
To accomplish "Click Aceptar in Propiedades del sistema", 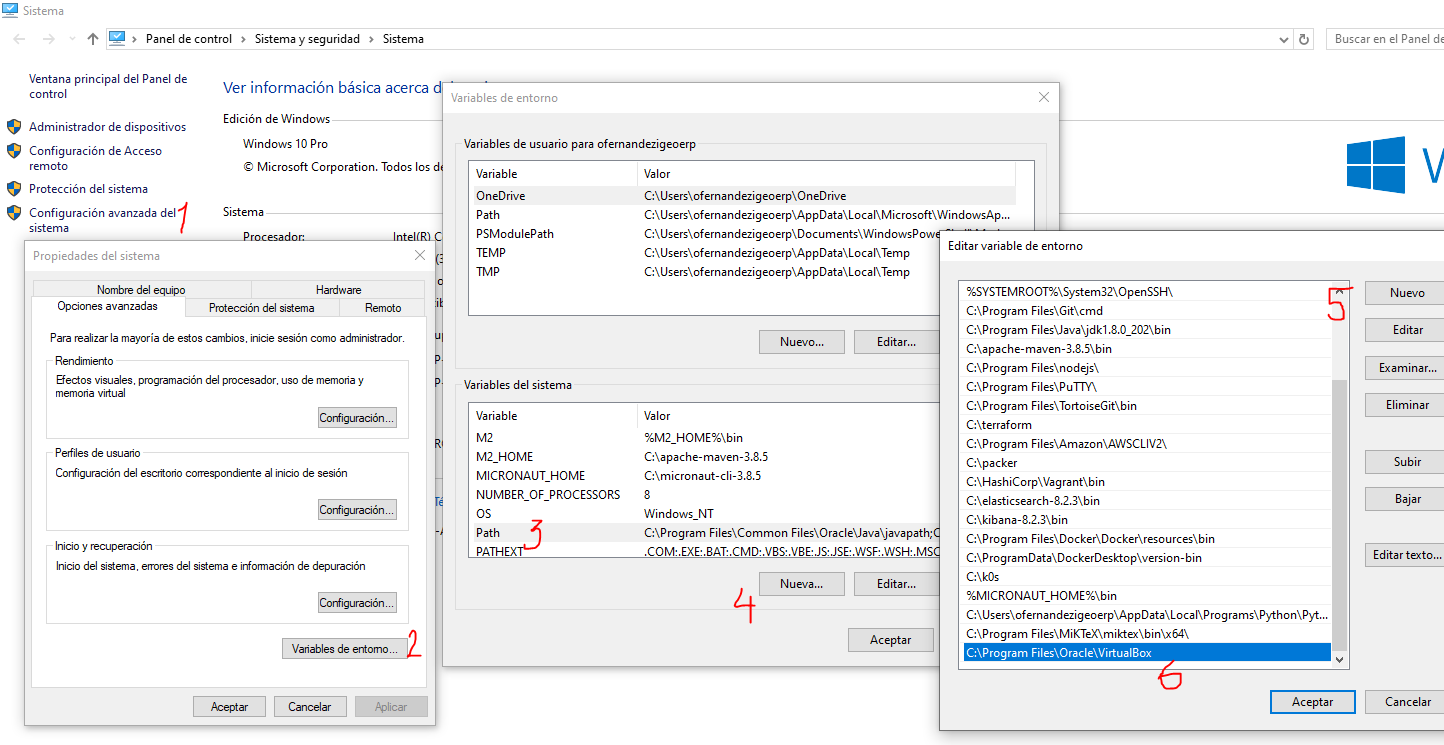I will (x=229, y=707).
